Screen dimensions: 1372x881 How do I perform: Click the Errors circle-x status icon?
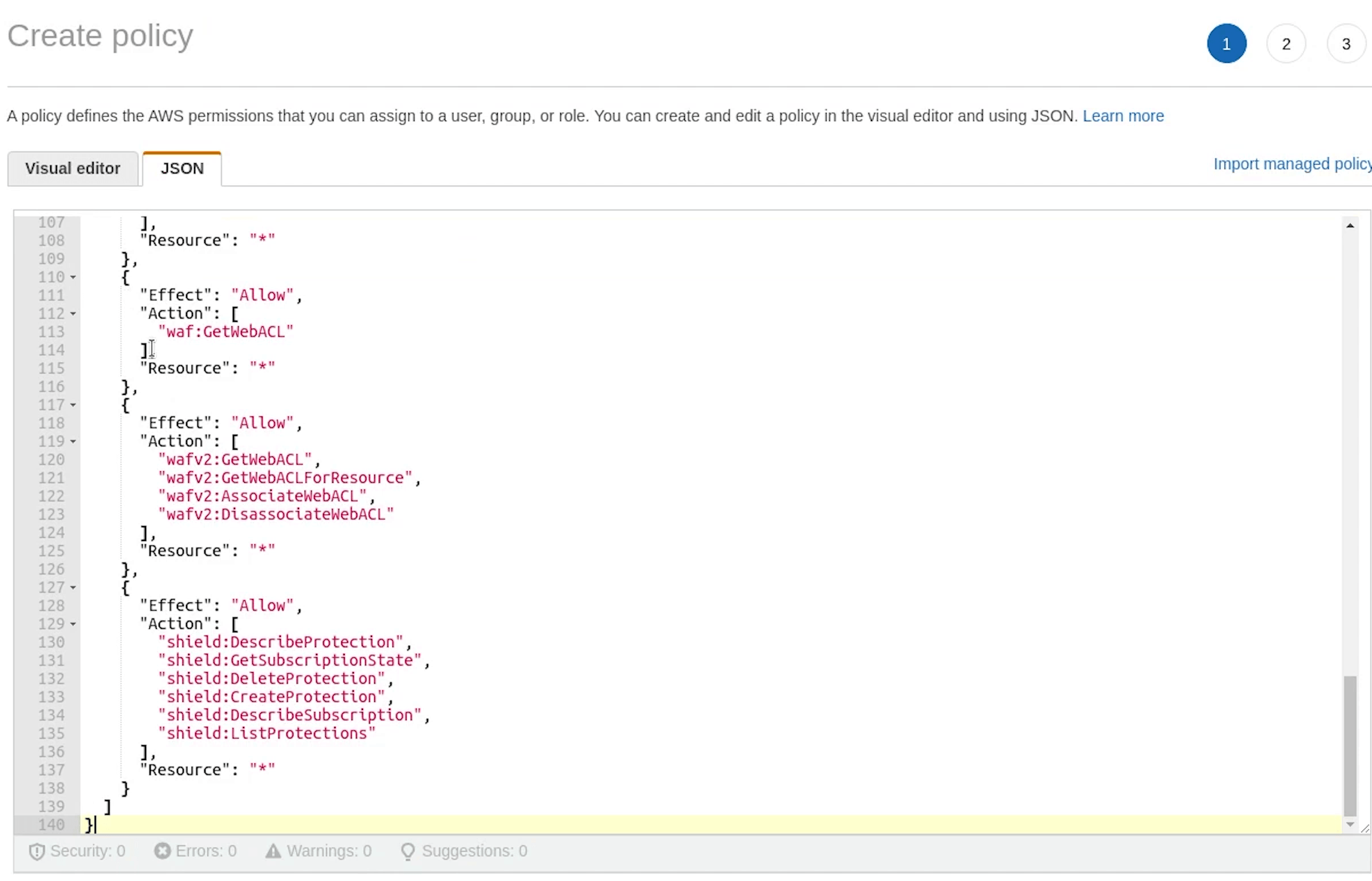163,851
